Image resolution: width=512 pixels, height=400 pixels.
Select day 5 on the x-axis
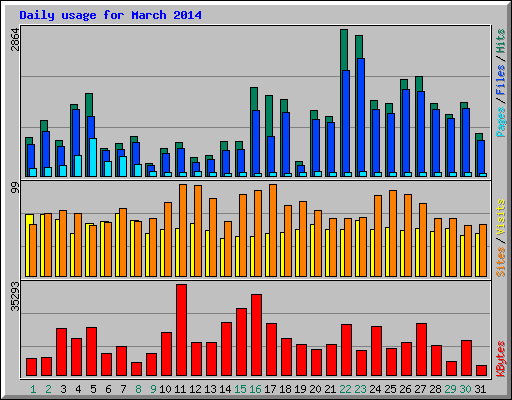(x=93, y=389)
